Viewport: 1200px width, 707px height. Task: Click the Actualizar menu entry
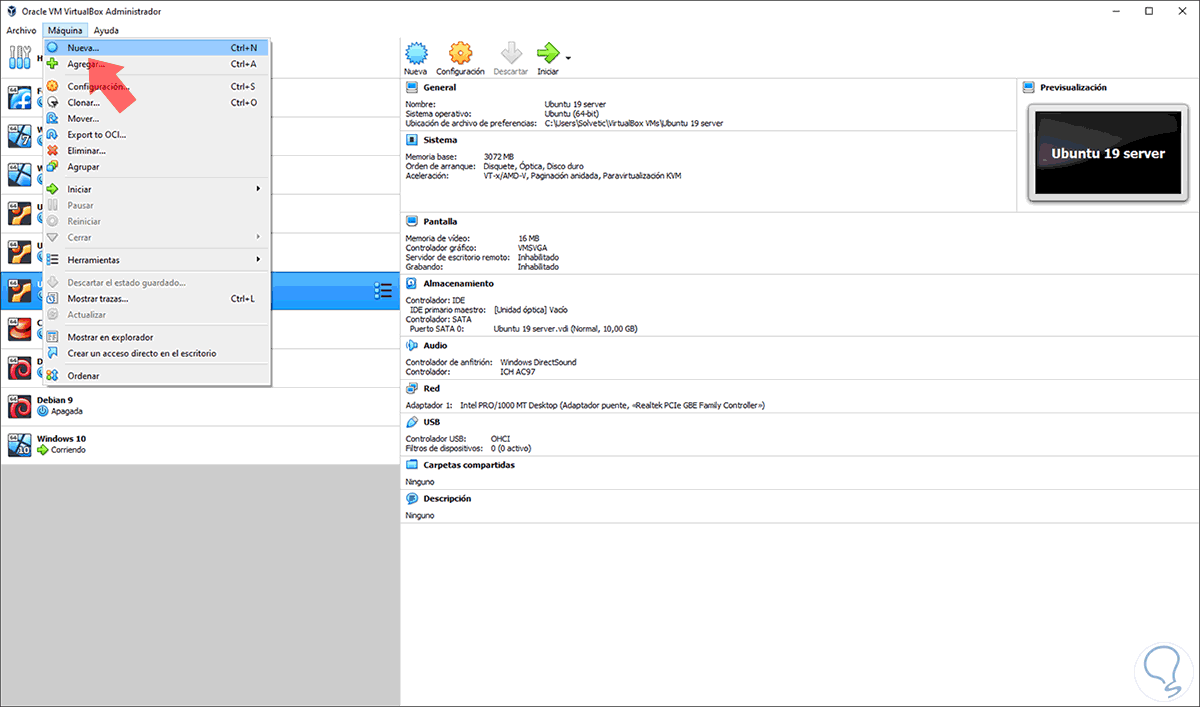click(157, 314)
